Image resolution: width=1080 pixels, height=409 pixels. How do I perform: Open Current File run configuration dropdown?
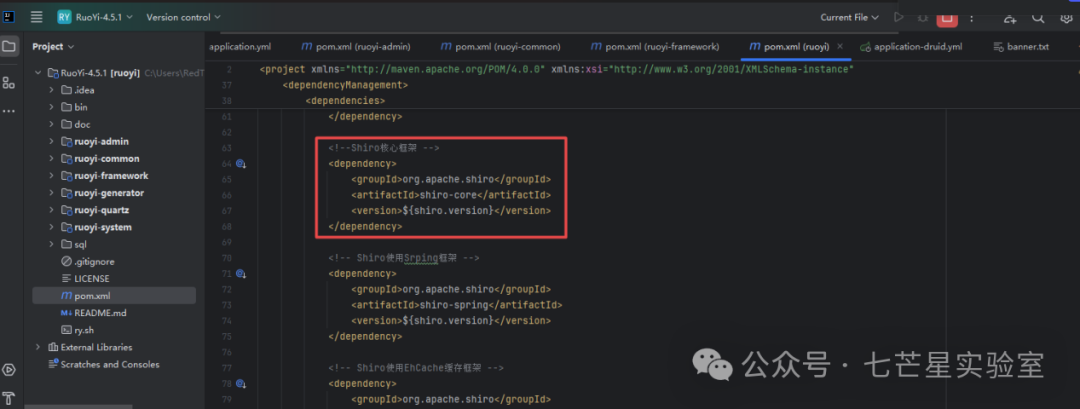[849, 17]
